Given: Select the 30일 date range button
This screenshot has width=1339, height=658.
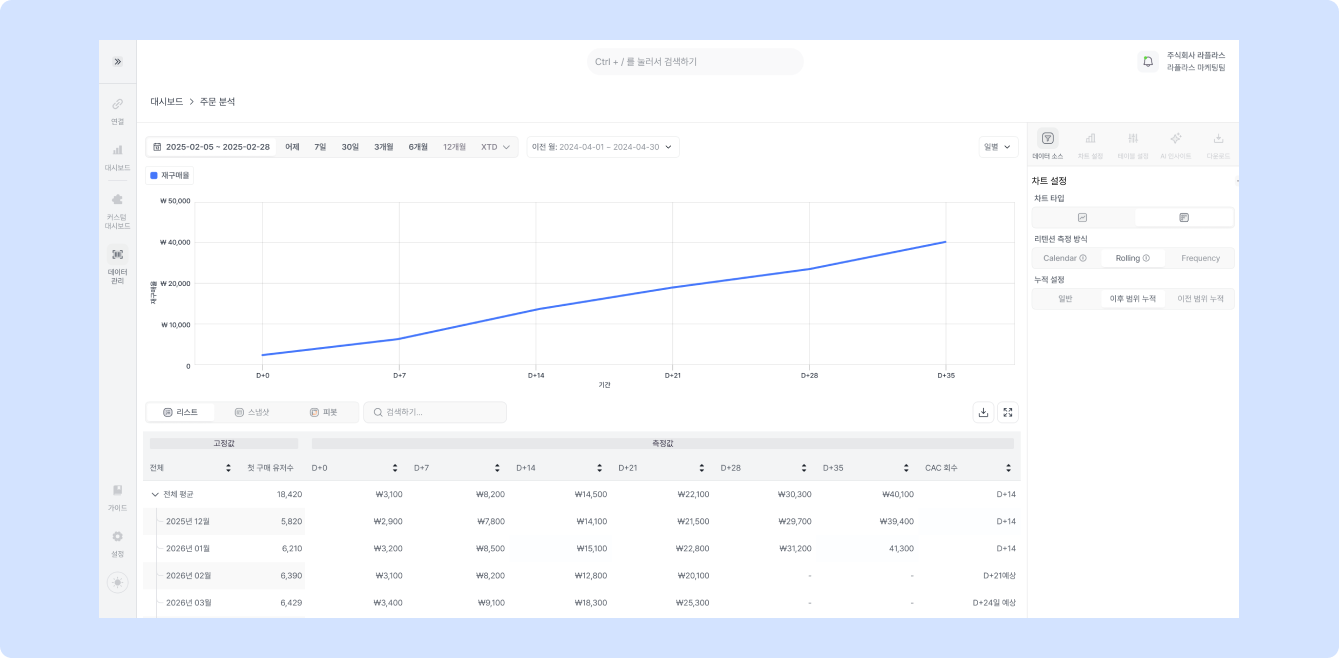Looking at the screenshot, I should click(350, 147).
